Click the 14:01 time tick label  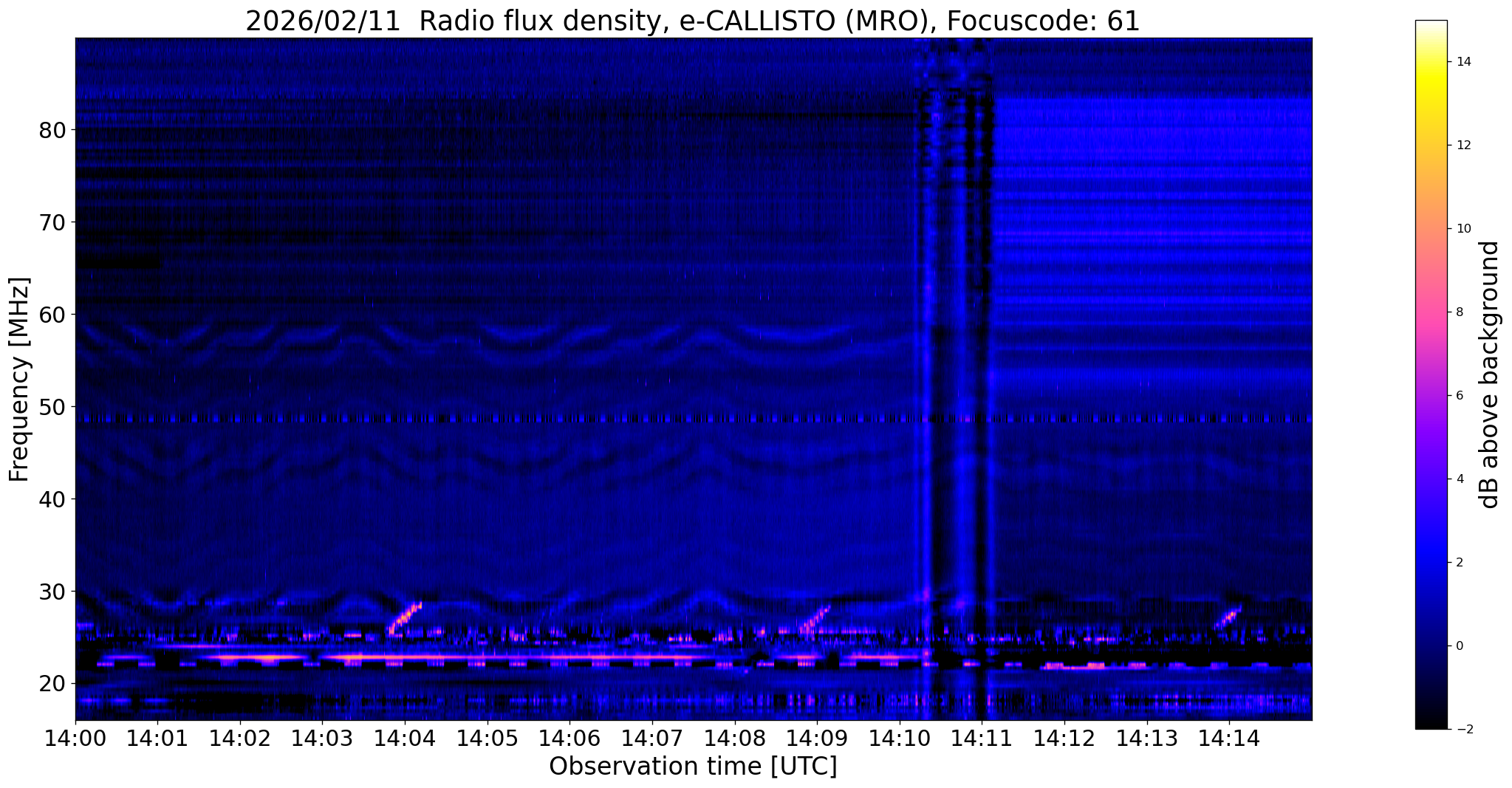157,738
